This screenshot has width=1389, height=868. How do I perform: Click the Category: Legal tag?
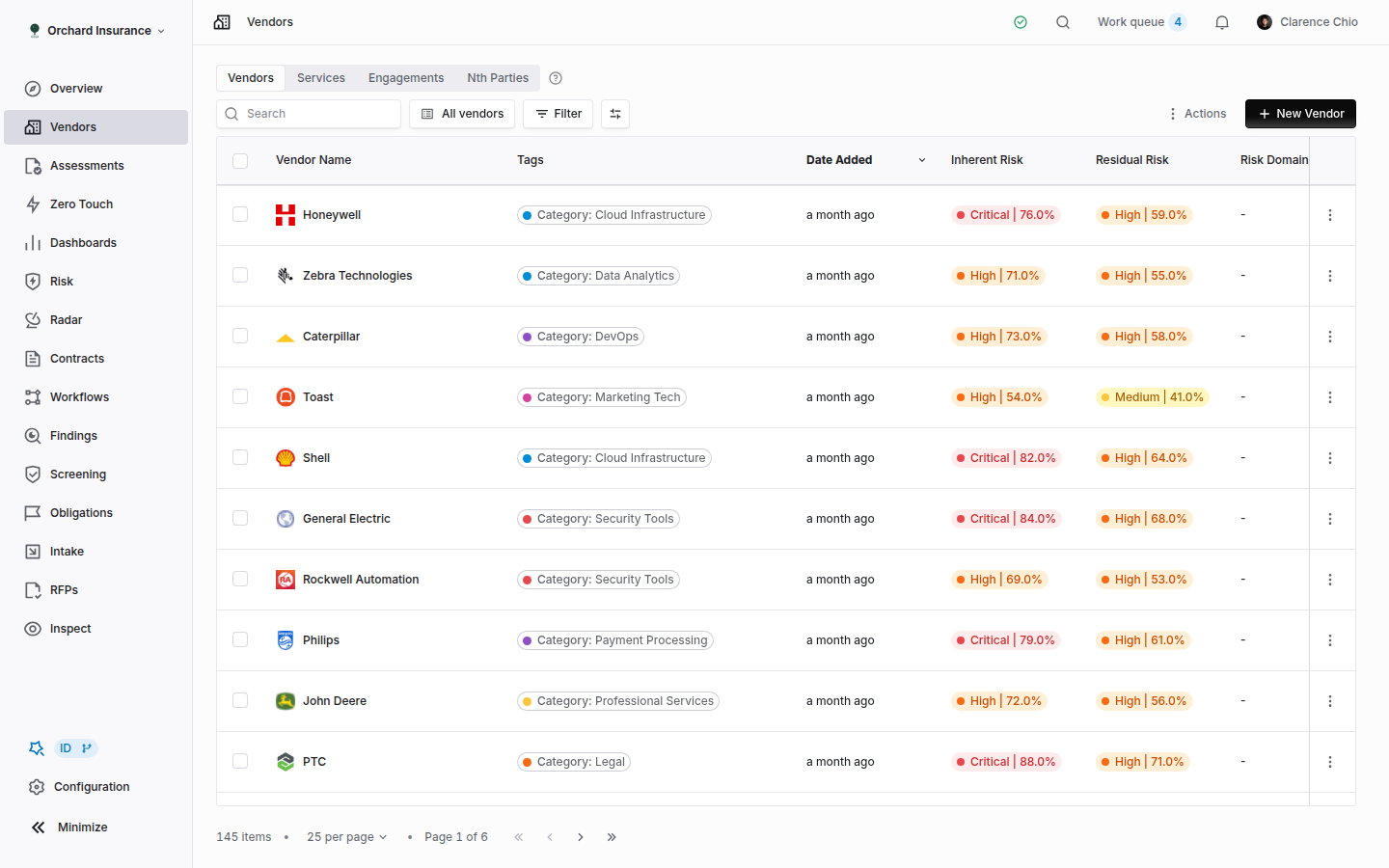click(574, 762)
